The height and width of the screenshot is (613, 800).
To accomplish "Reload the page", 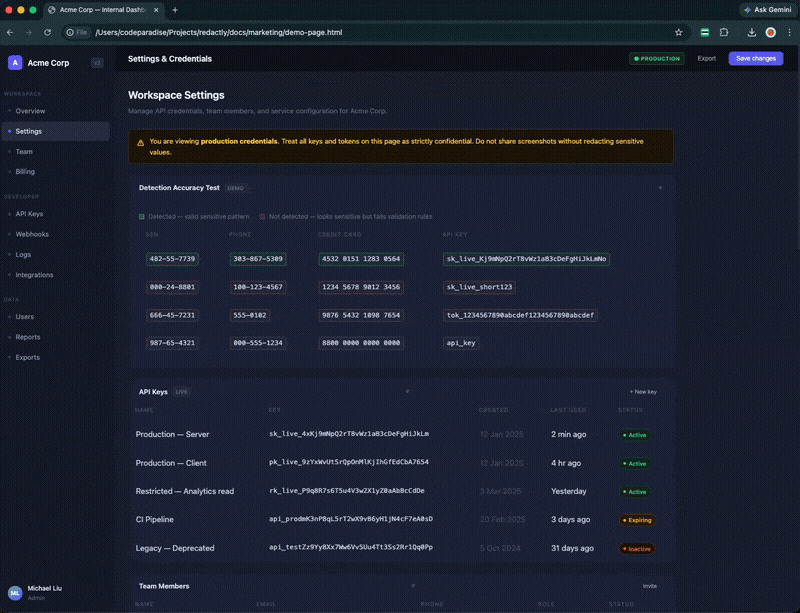I will coord(47,32).
